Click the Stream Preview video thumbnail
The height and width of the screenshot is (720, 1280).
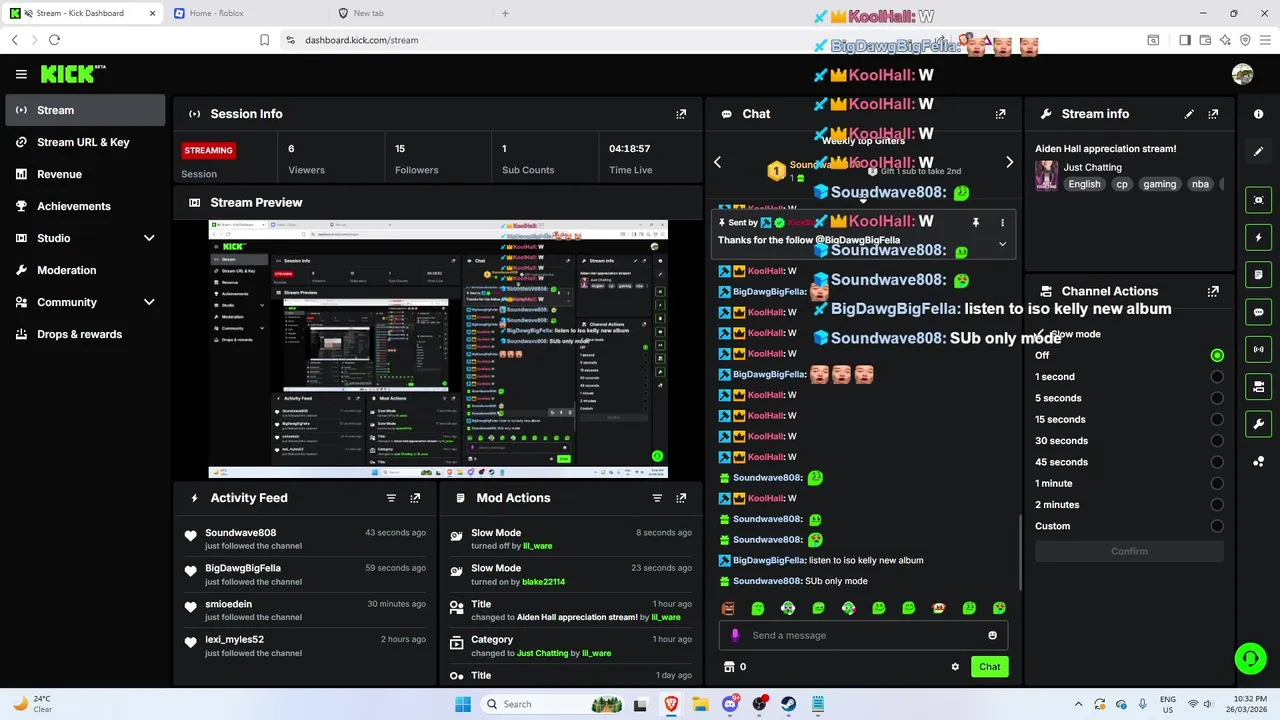[x=438, y=349]
